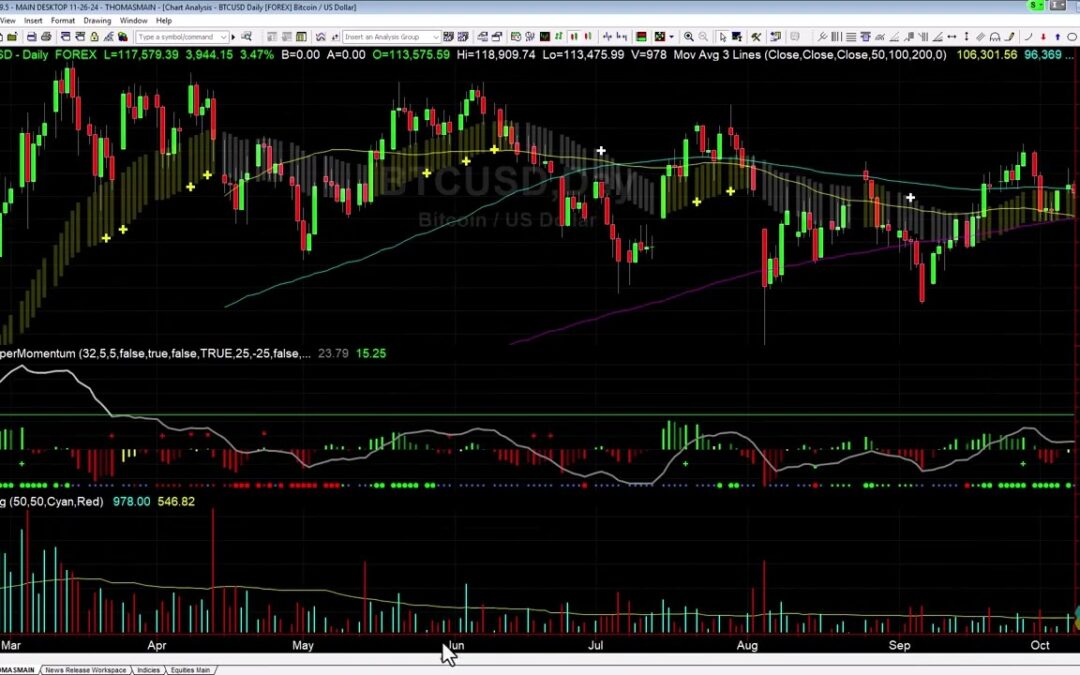
Task: Click the Lo=113,475.99 status value
Action: pos(583,54)
